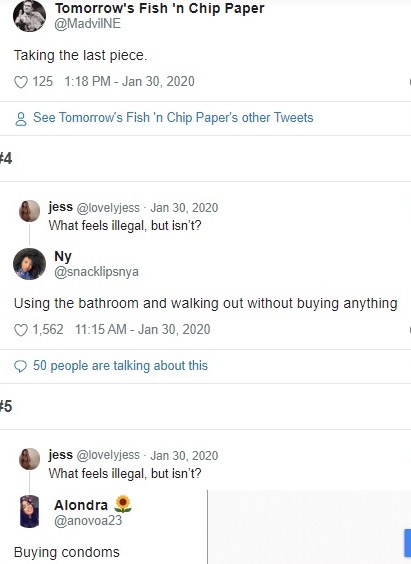Click @lovelyjess handle in the #4 tweet
This screenshot has width=411, height=564.
click(108, 208)
